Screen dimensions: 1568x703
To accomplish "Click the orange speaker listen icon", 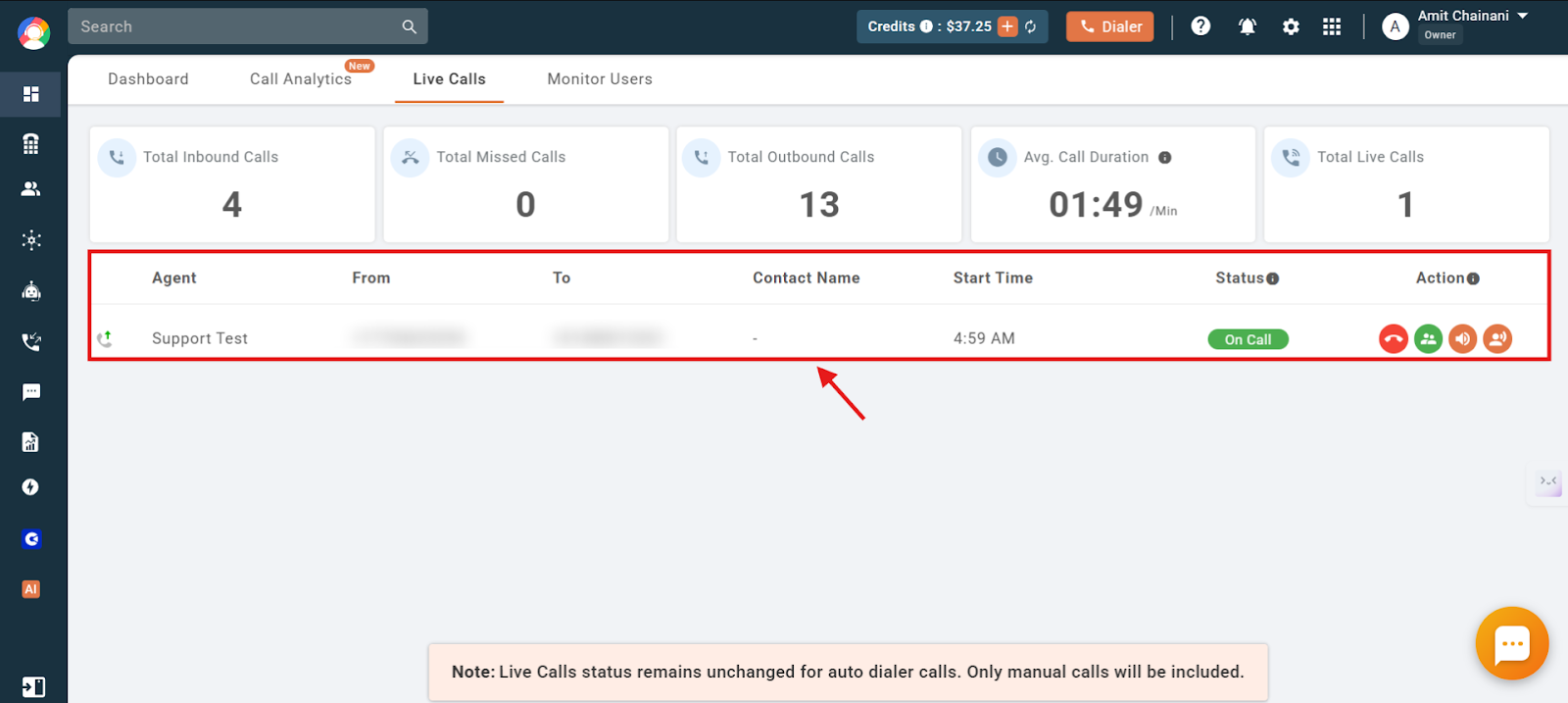I will click(x=1463, y=339).
